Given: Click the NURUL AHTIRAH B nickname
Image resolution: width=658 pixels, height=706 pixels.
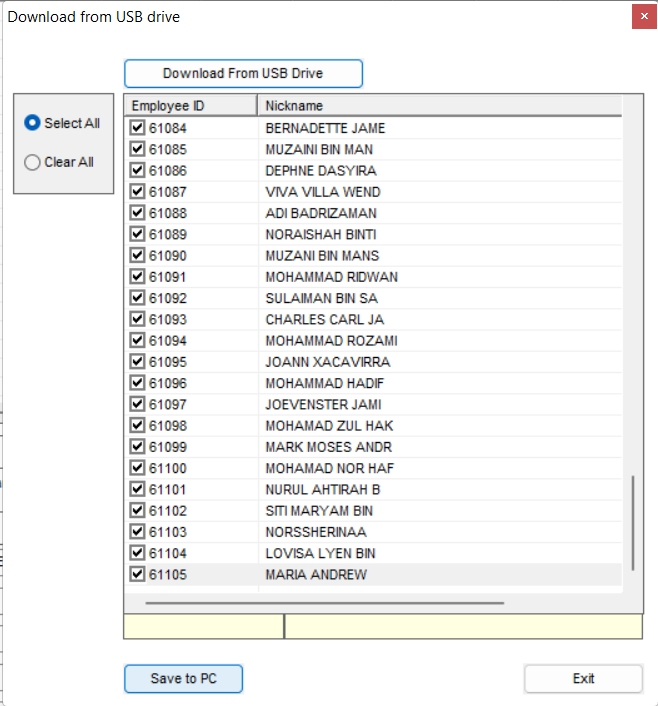Looking at the screenshot, I should click(x=322, y=490).
